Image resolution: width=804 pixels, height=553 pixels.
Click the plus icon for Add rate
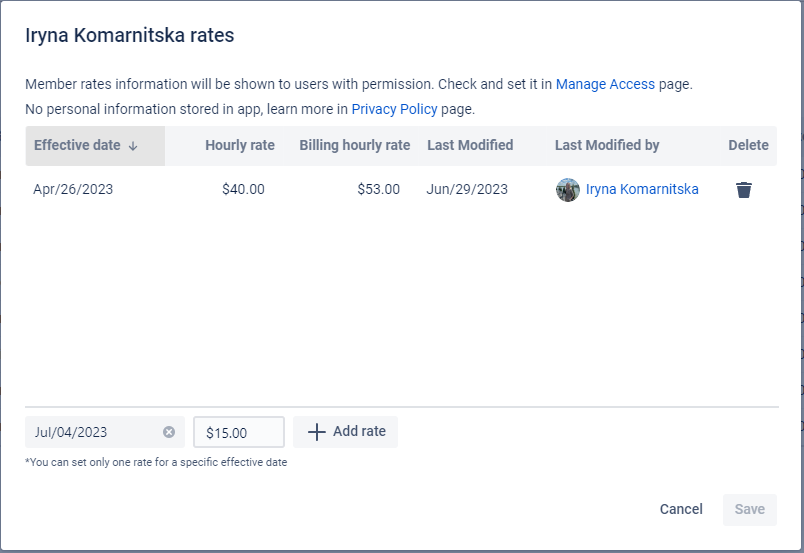[317, 432]
